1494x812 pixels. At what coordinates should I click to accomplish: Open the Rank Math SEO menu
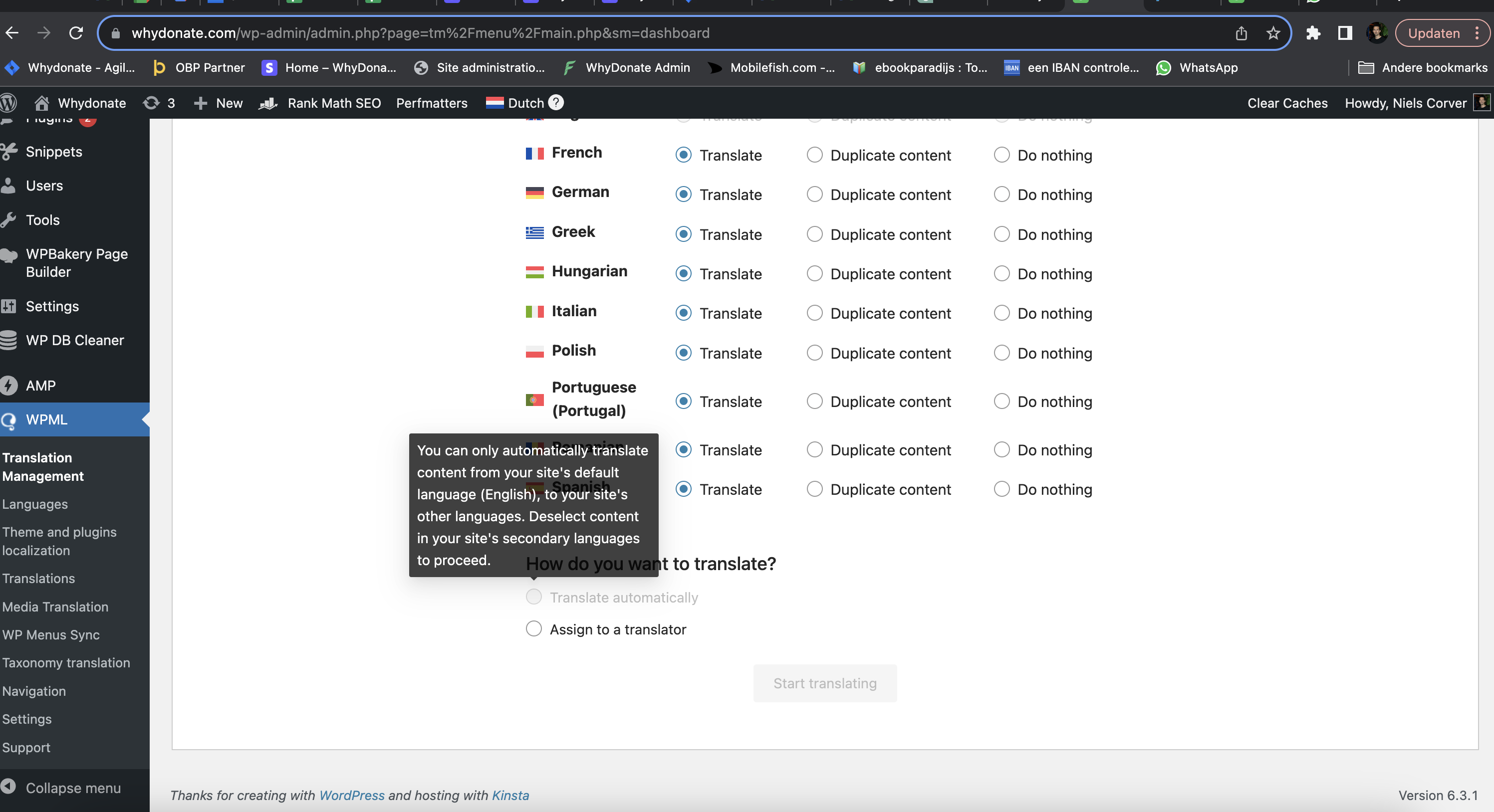(320, 103)
